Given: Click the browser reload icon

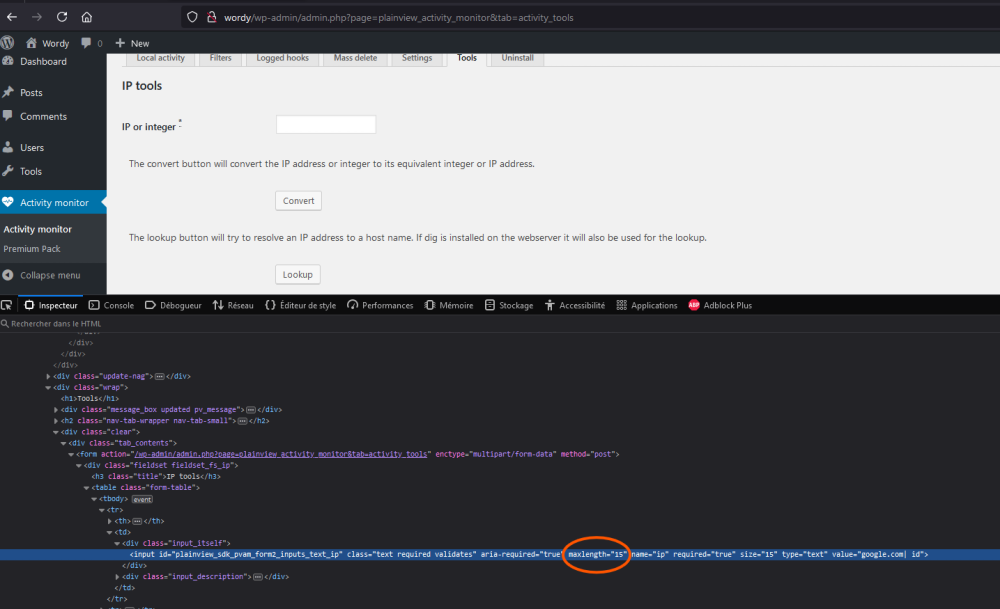Looking at the screenshot, I should (62, 17).
